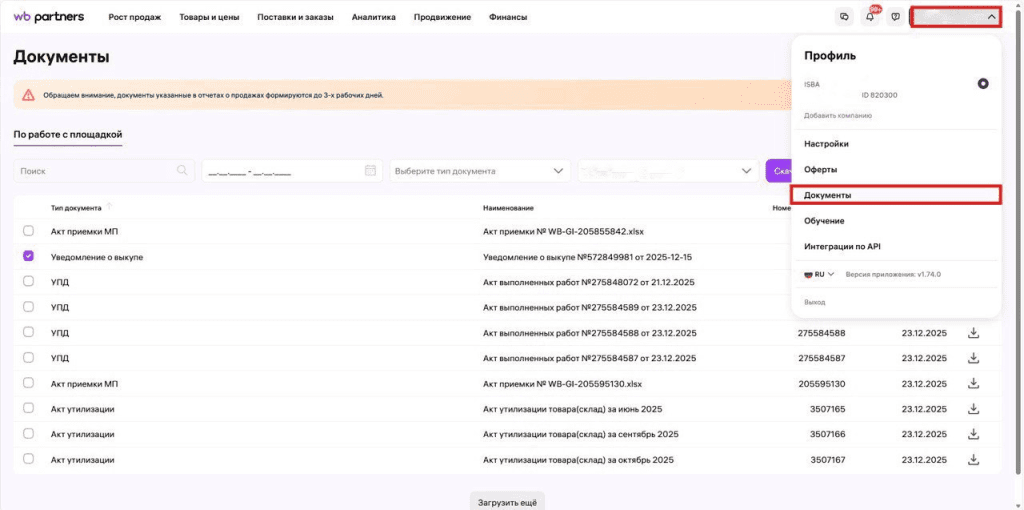1024x510 pixels.
Task: Open the notifications bell icon
Action: coord(870,17)
